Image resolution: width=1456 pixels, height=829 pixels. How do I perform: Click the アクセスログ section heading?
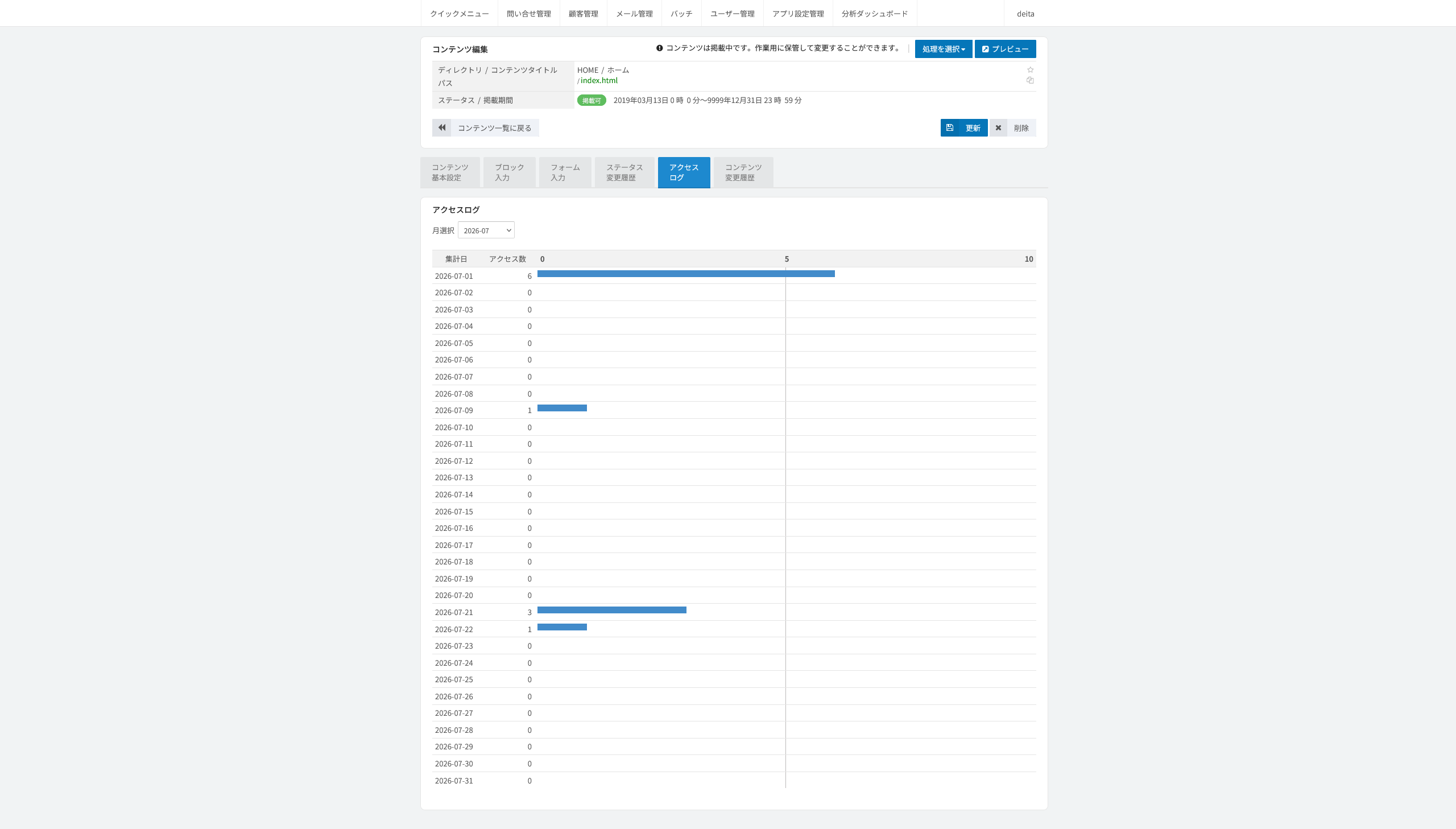(456, 209)
